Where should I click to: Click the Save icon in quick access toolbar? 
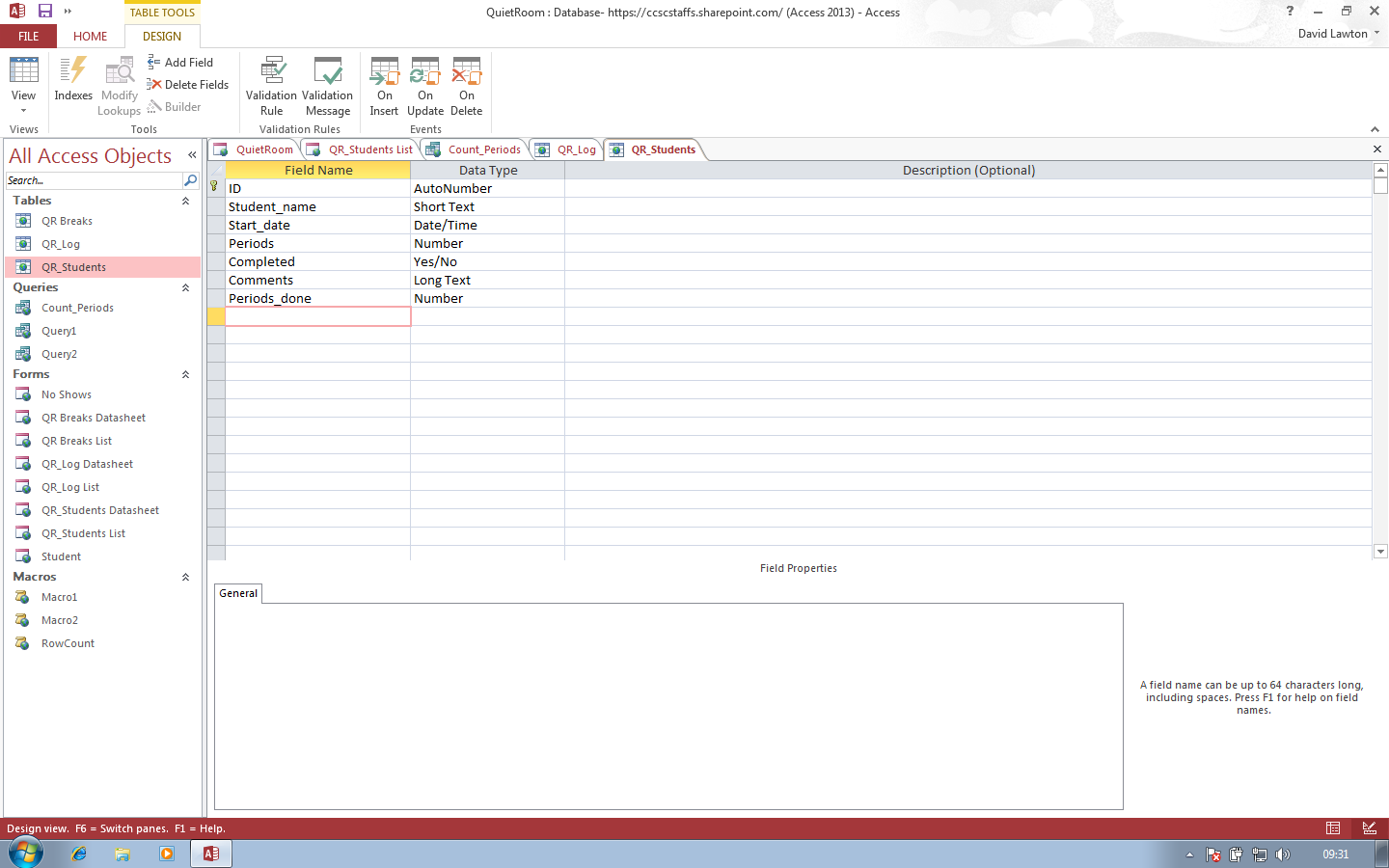pyautogui.click(x=45, y=12)
